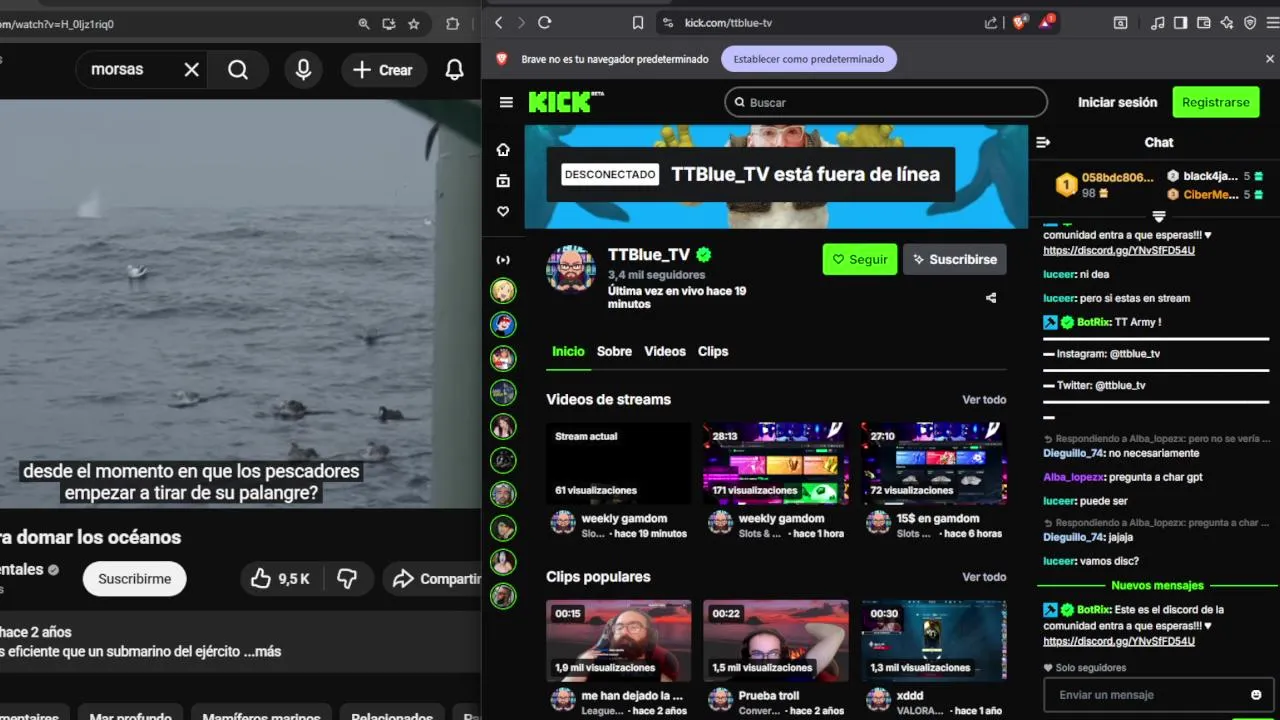Click the TTBlue_TV channel avatar
The width and height of the screenshot is (1280, 720).
(571, 268)
